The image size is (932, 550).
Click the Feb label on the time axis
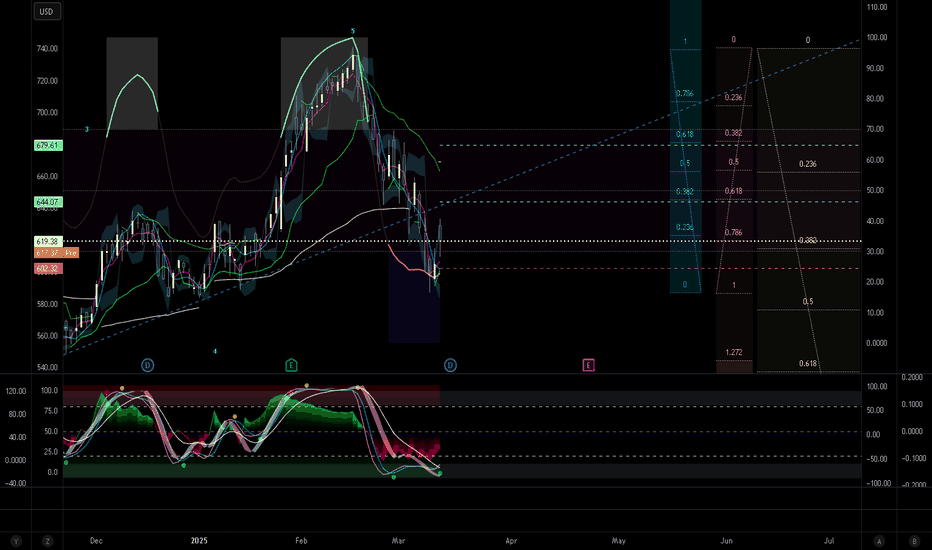(x=301, y=540)
